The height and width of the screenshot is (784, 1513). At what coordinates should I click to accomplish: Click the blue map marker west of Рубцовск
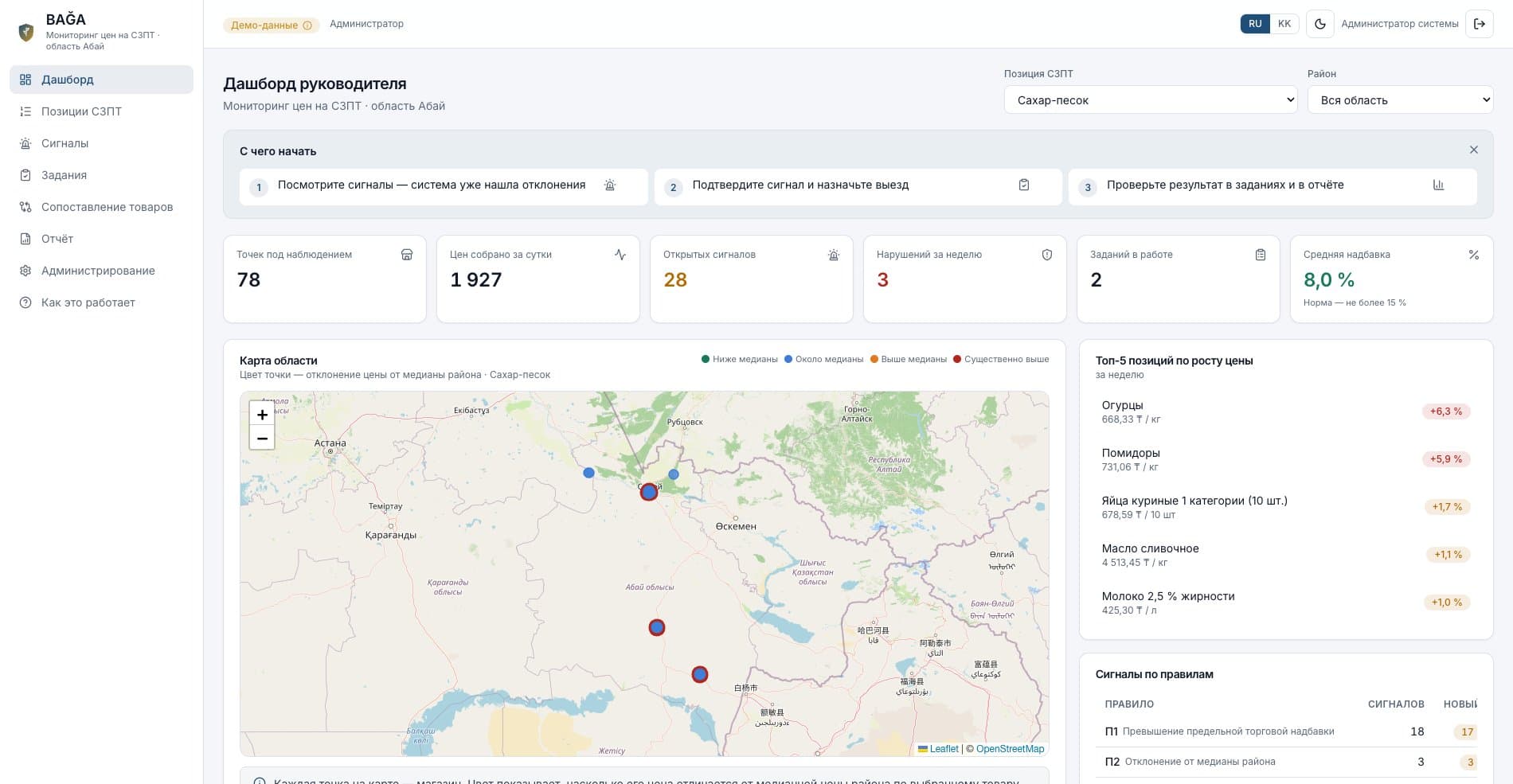click(588, 473)
